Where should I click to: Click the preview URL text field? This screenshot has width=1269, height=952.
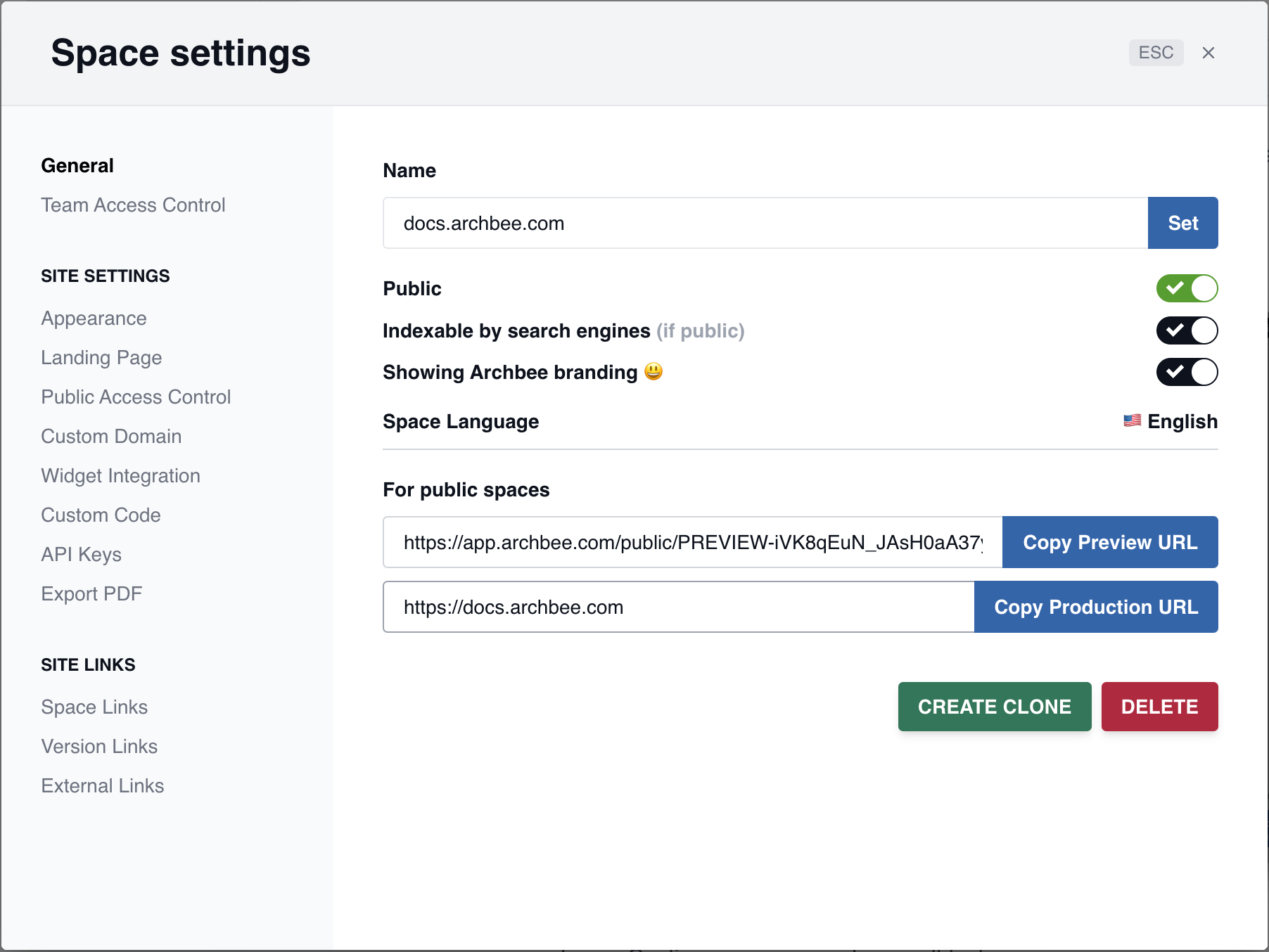[693, 542]
